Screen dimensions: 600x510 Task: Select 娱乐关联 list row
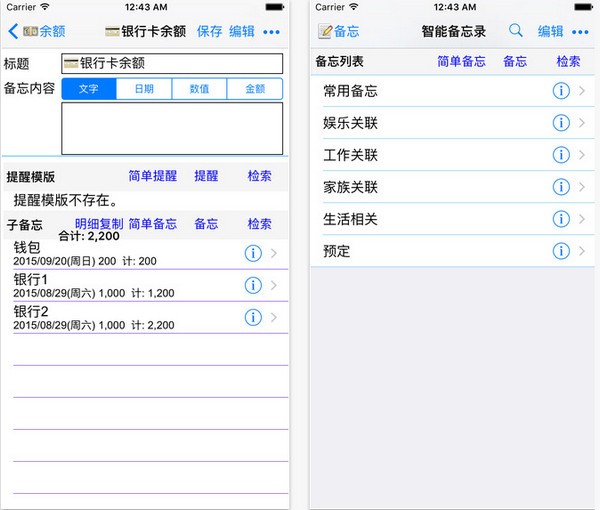(453, 123)
